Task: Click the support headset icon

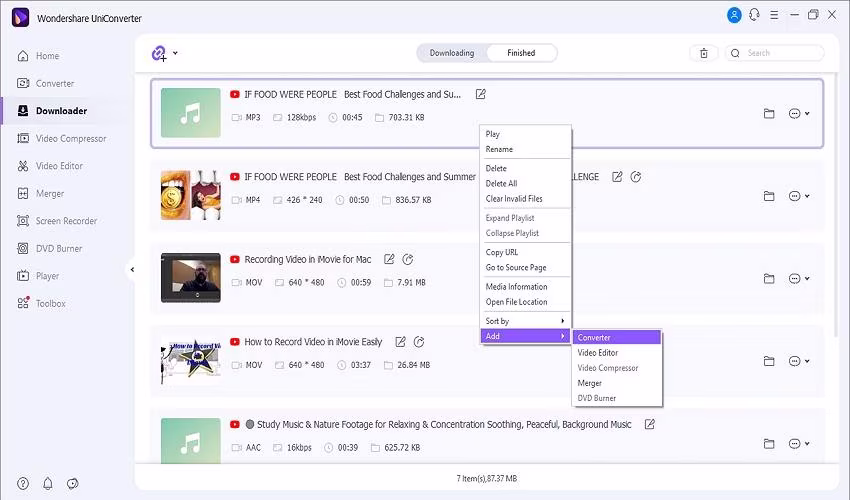Action: (754, 15)
